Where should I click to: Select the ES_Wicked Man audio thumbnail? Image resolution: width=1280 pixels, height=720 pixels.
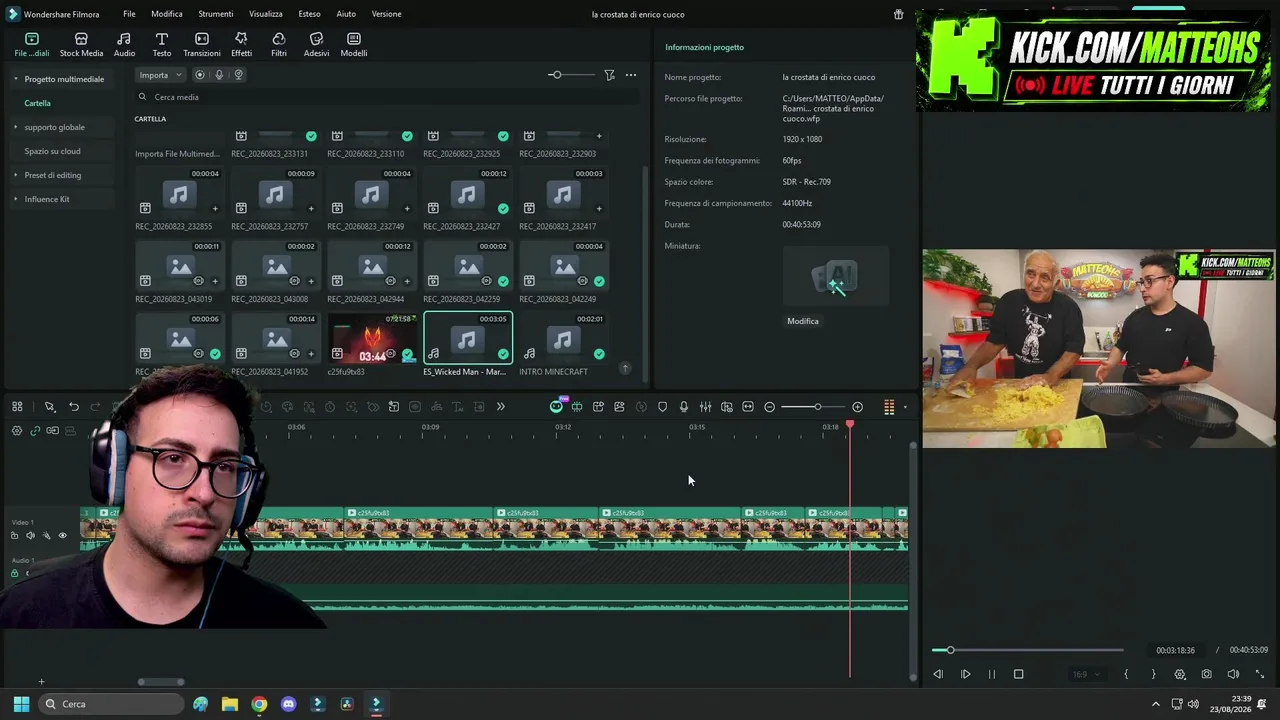click(x=468, y=338)
